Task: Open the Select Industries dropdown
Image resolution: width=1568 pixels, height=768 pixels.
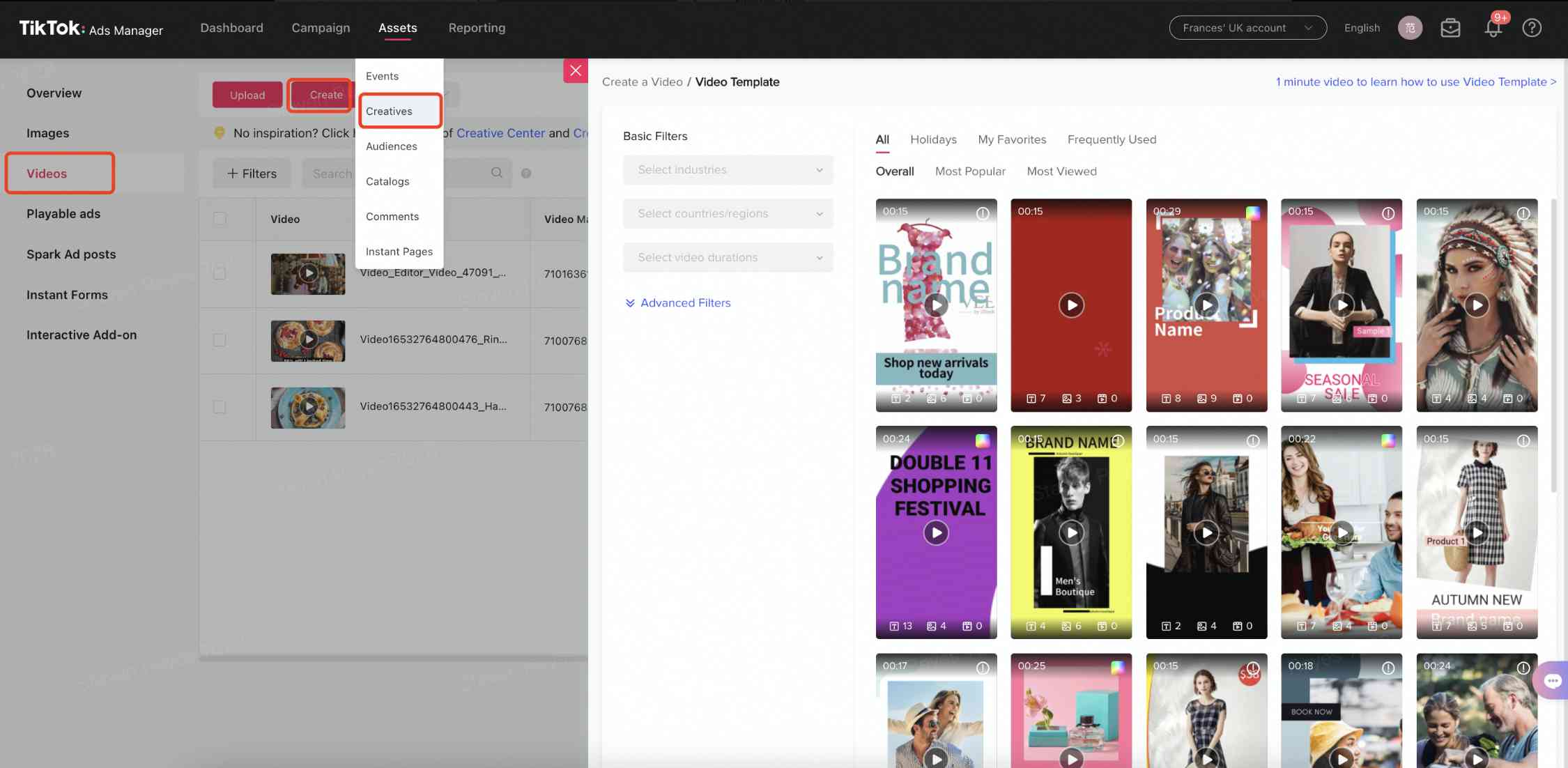Action: point(727,169)
